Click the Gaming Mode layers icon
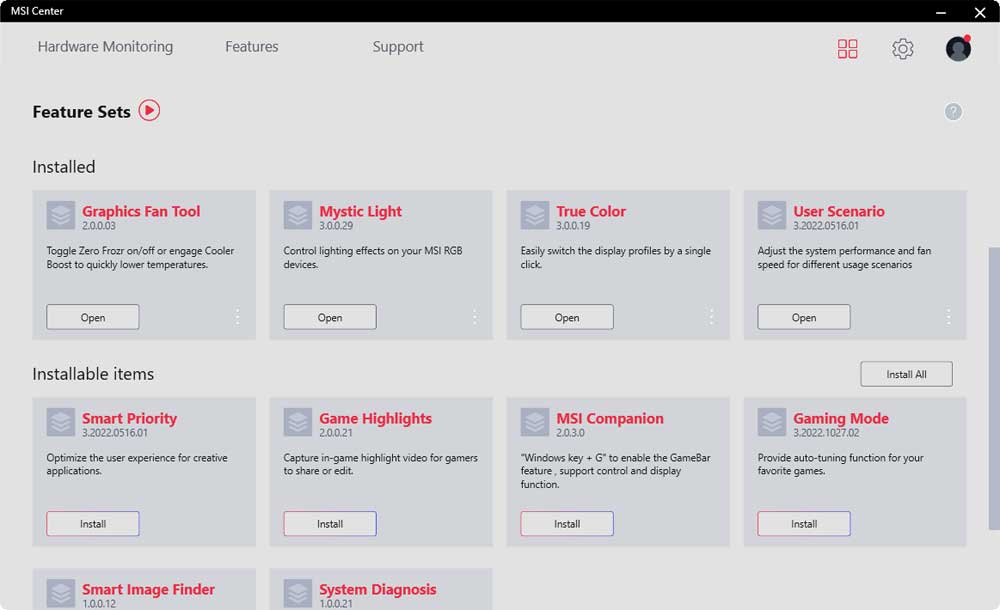The width and height of the screenshot is (1000, 610). coord(772,422)
